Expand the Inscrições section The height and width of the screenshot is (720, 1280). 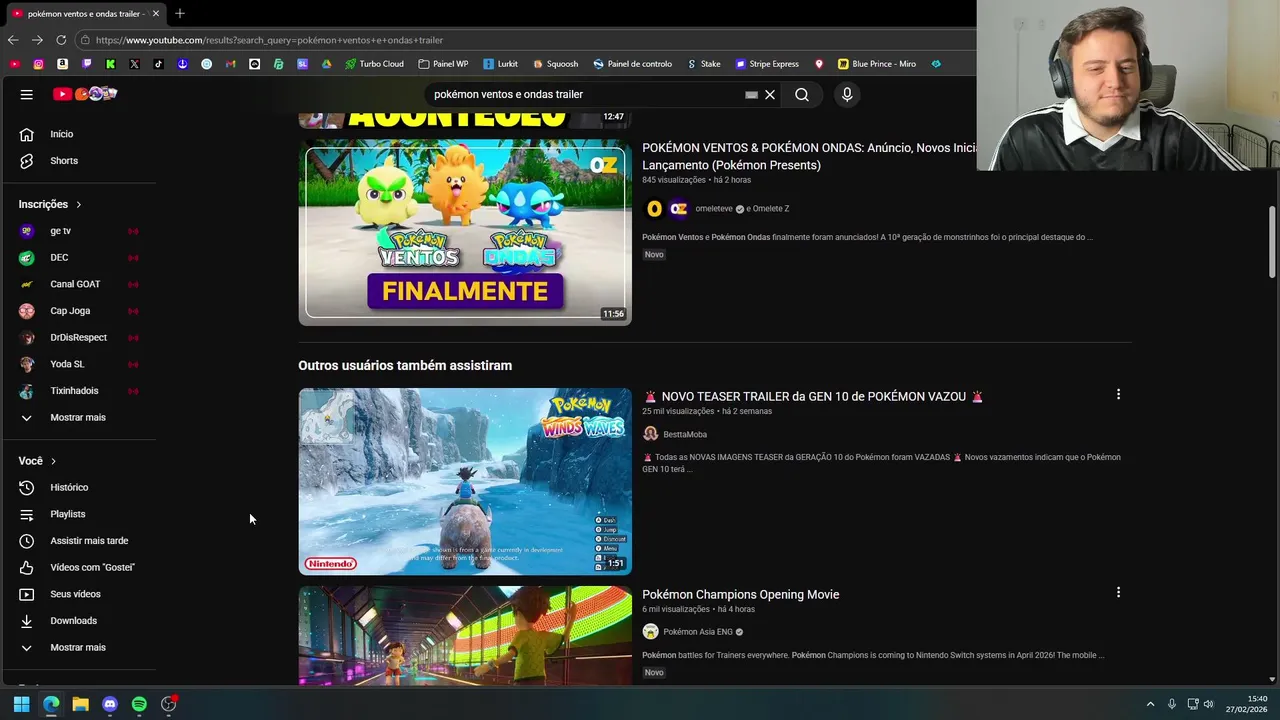[50, 204]
